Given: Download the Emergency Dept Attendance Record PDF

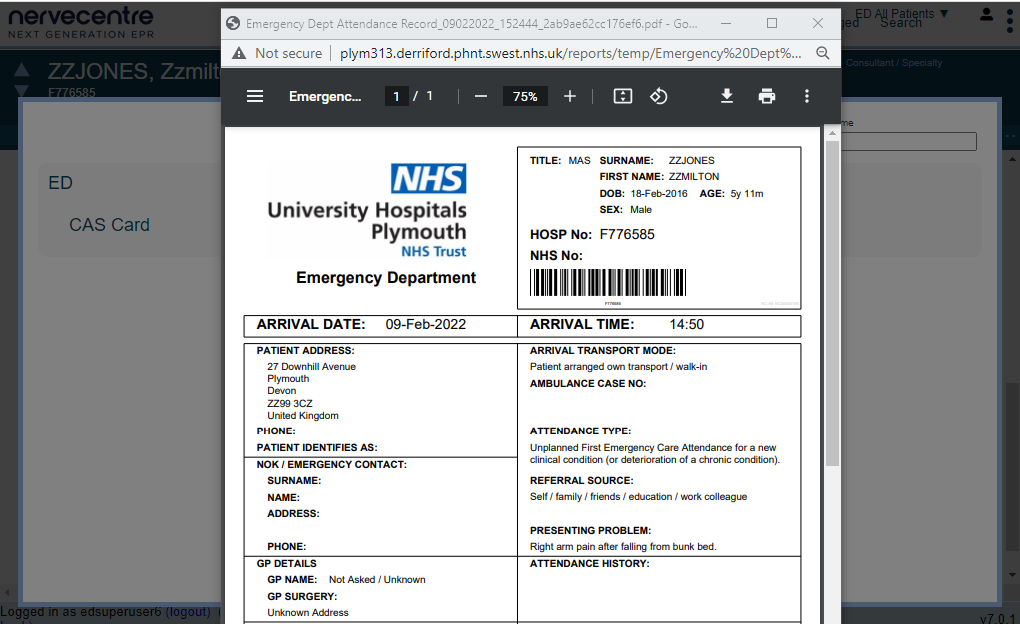Looking at the screenshot, I should click(727, 96).
